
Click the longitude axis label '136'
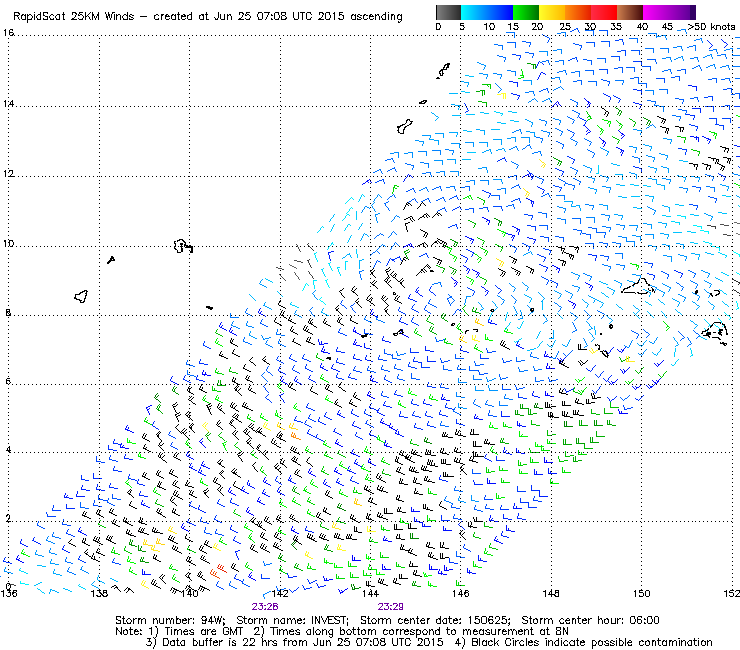(x=8, y=593)
